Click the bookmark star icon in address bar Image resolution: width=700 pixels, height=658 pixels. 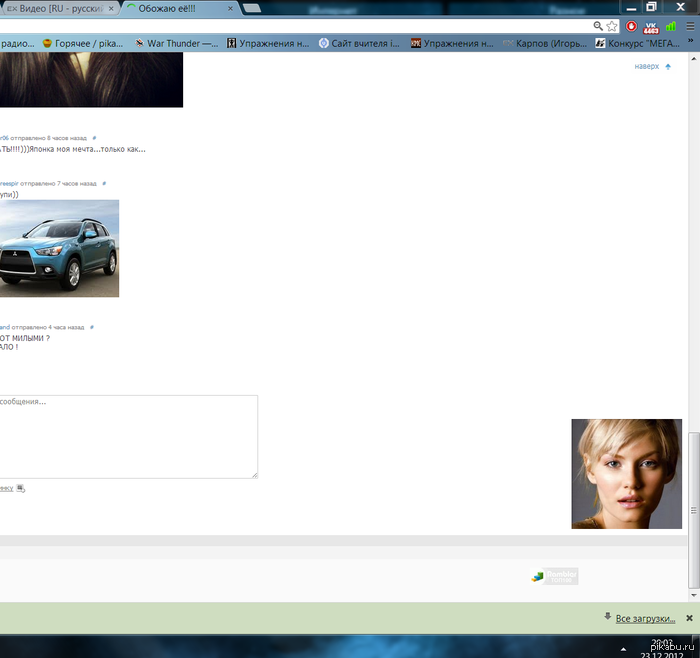pos(612,27)
